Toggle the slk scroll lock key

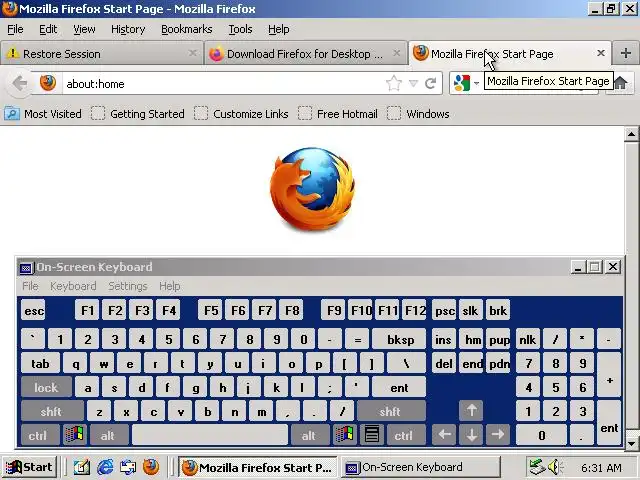(x=471, y=310)
